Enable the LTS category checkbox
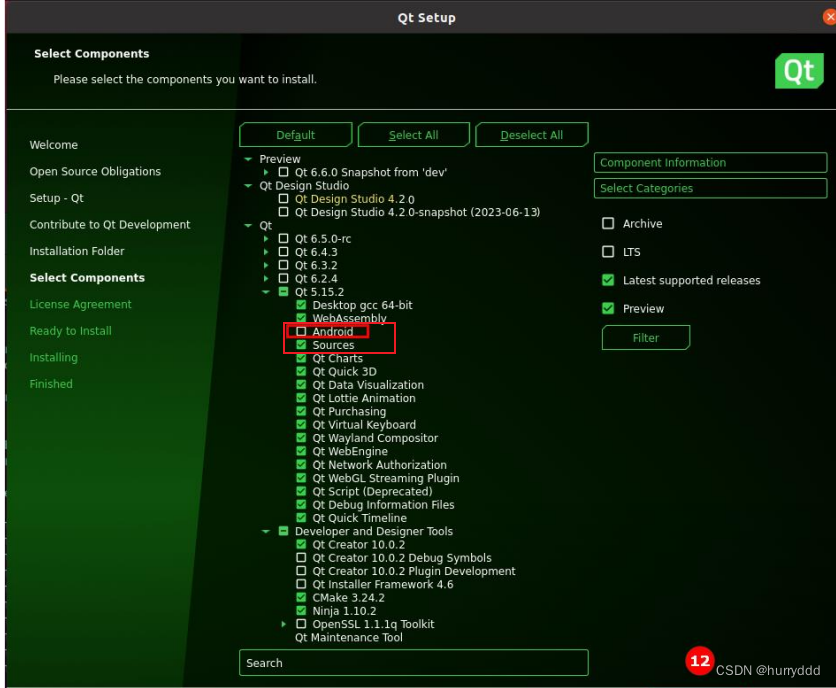Screen dimensions: 836x688 (x=608, y=252)
